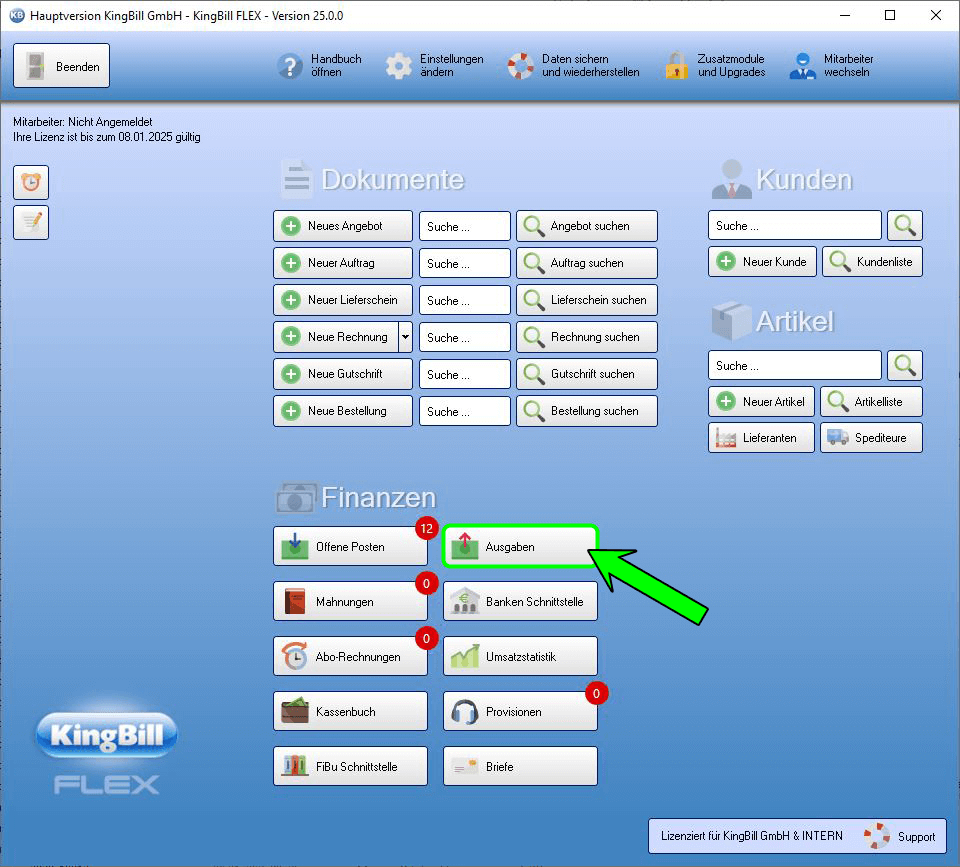Focus the Bestellung search field
Viewport: 960px width, 867px height.
pyautogui.click(x=465, y=411)
